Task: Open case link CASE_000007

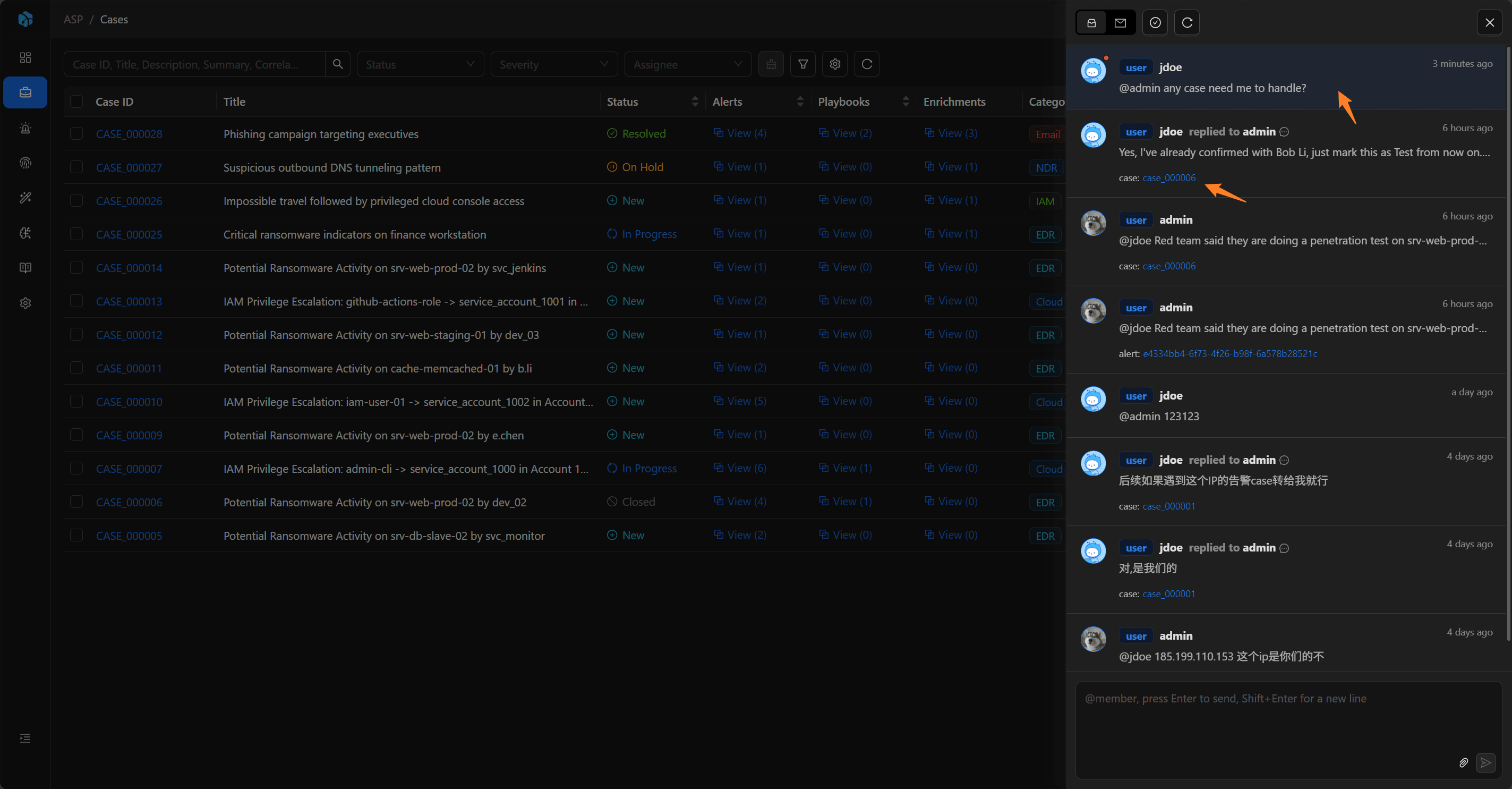Action: tap(129, 469)
